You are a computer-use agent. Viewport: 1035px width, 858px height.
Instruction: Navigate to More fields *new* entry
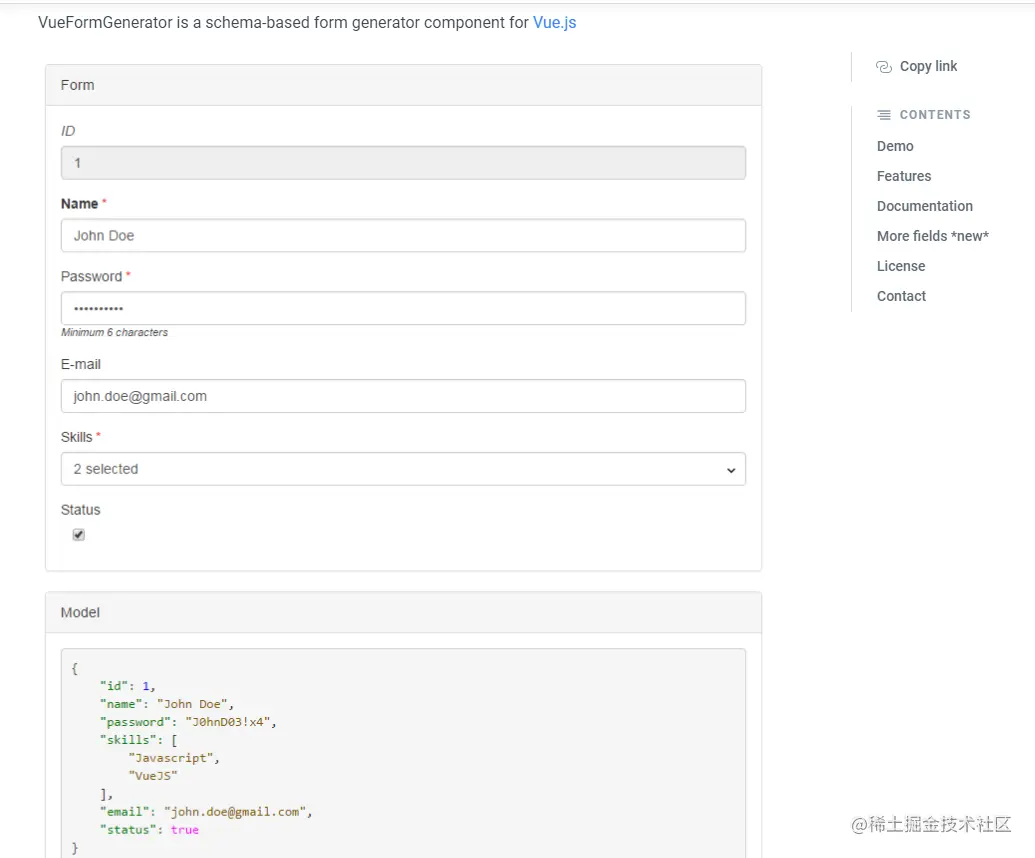pos(932,236)
